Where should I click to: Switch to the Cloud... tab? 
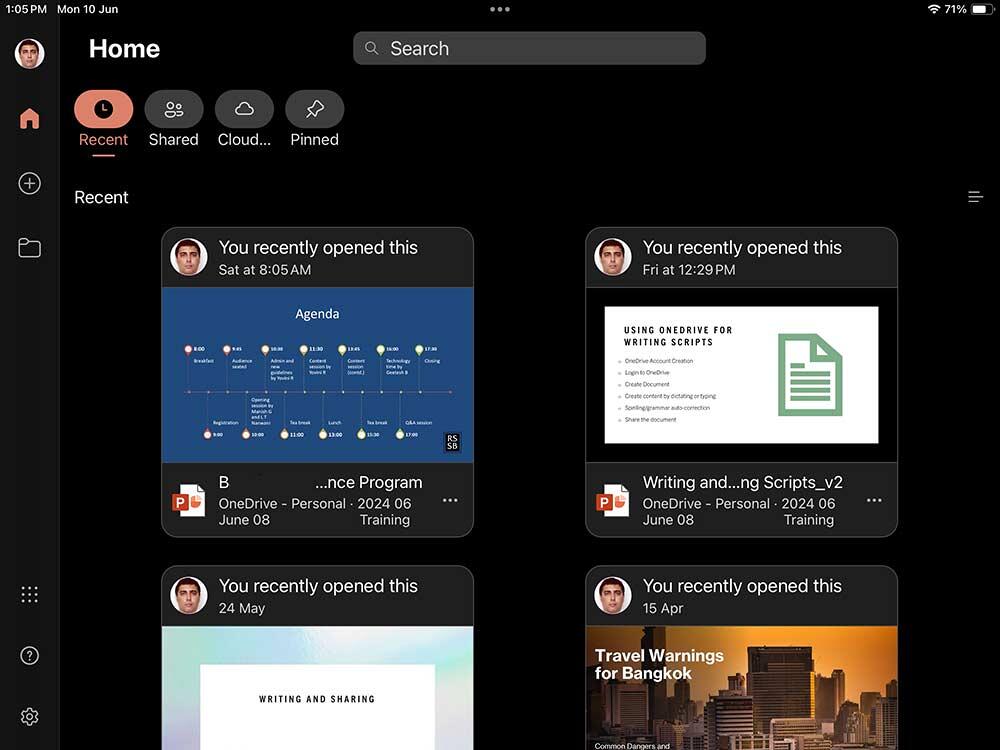click(244, 120)
